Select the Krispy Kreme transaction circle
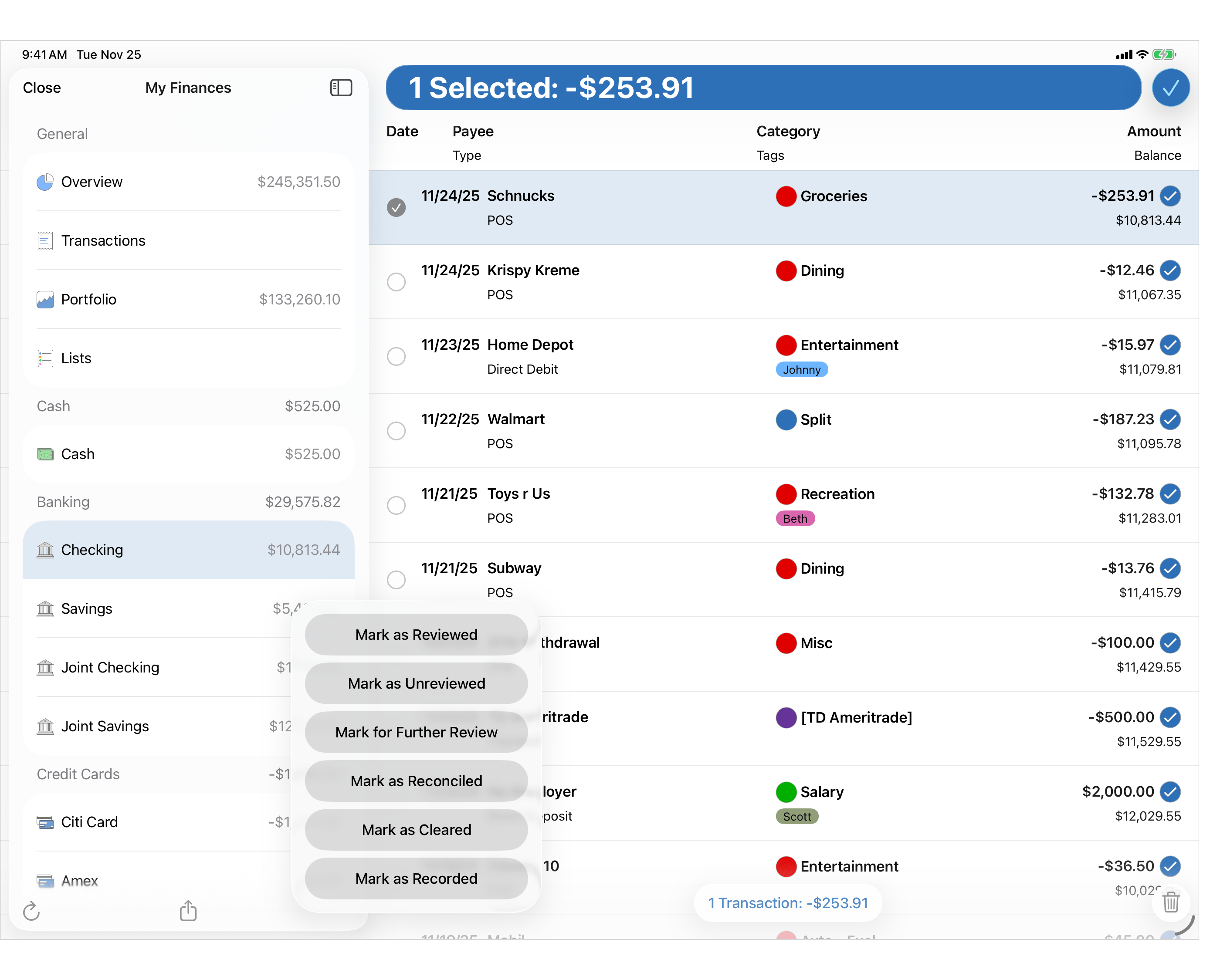The height and width of the screenshot is (980, 1220). [x=396, y=282]
